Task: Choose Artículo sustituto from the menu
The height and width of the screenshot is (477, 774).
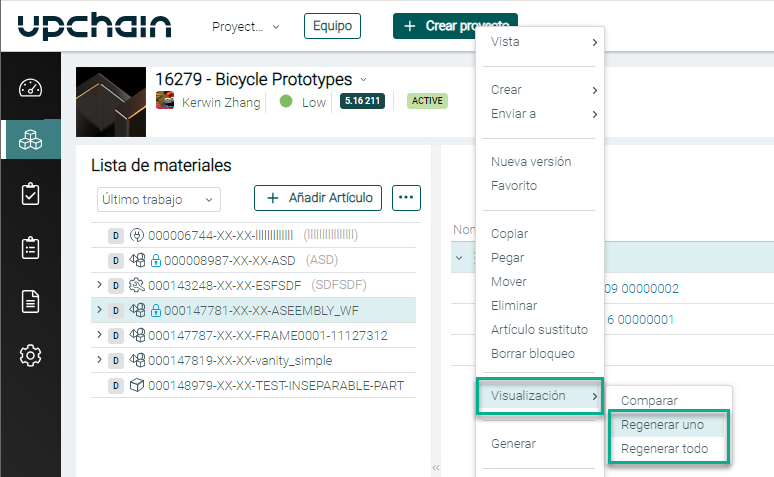Action: (540, 330)
